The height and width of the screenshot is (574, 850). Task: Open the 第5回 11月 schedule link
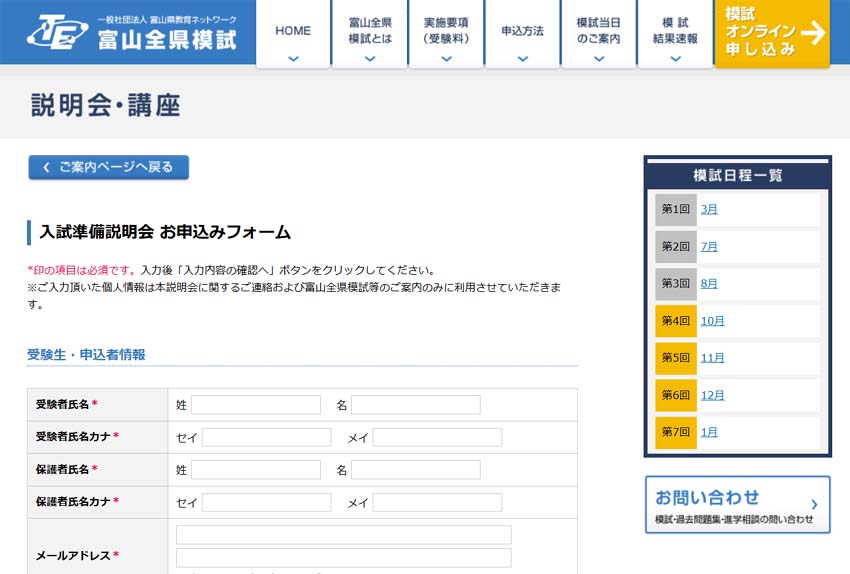pos(712,358)
